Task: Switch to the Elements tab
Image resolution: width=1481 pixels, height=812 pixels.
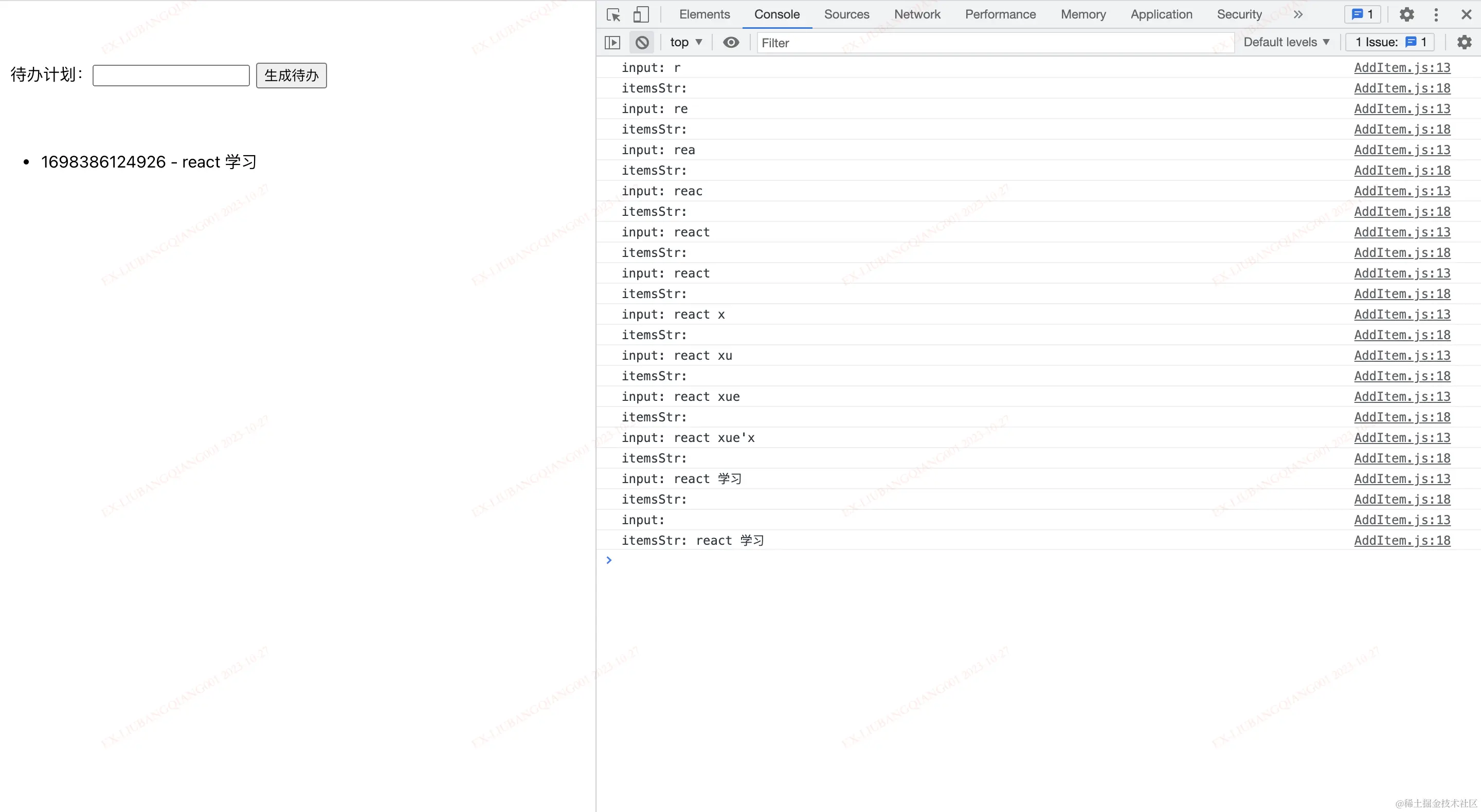Action: (x=705, y=15)
